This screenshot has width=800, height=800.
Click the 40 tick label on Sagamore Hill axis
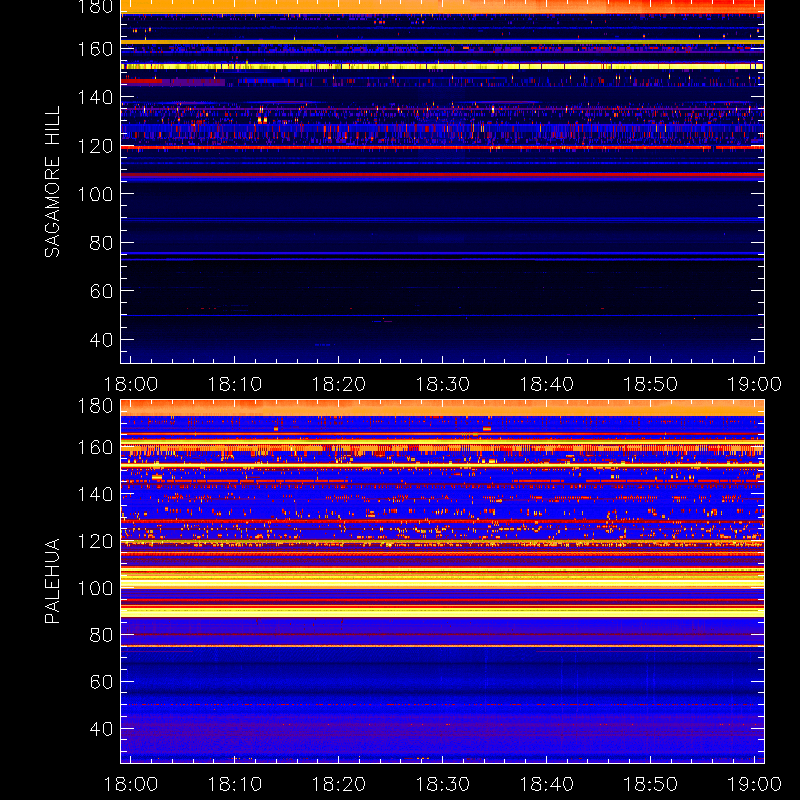point(101,339)
